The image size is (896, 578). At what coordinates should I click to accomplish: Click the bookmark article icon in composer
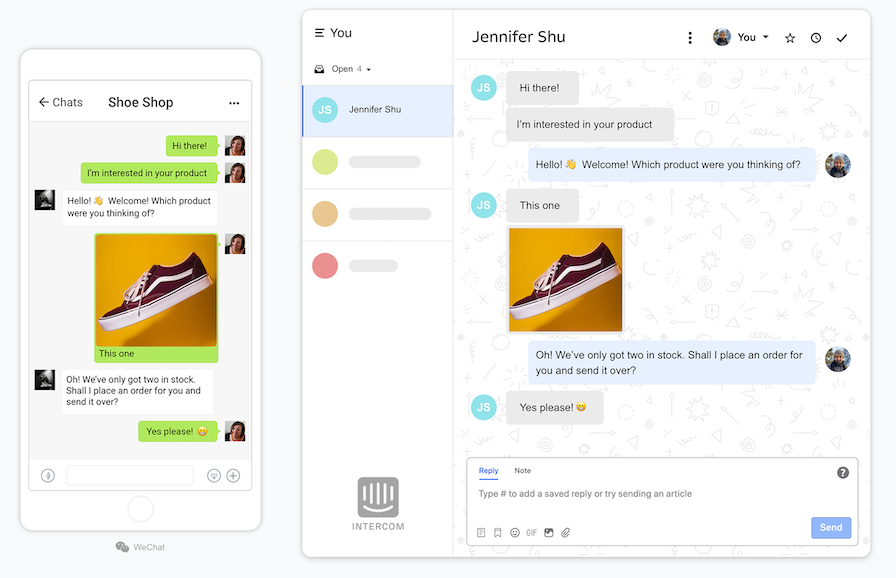click(497, 532)
